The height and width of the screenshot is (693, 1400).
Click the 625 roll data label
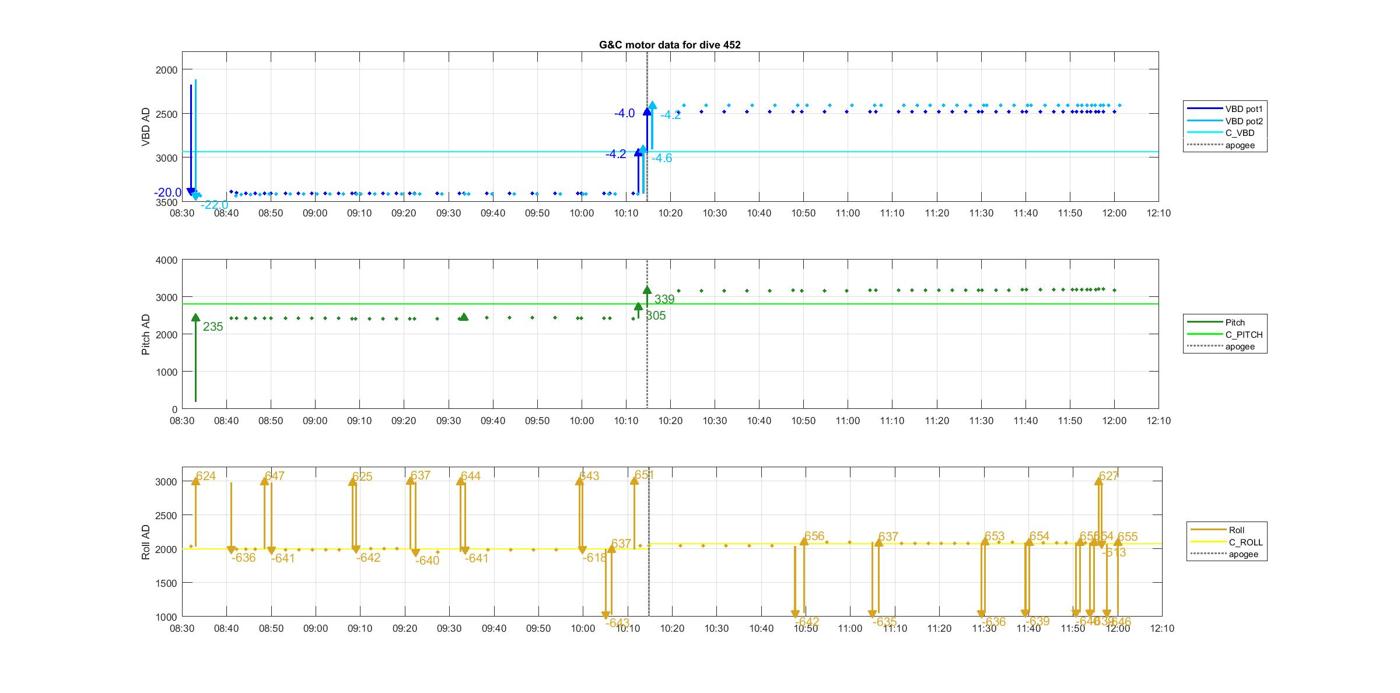(x=362, y=477)
